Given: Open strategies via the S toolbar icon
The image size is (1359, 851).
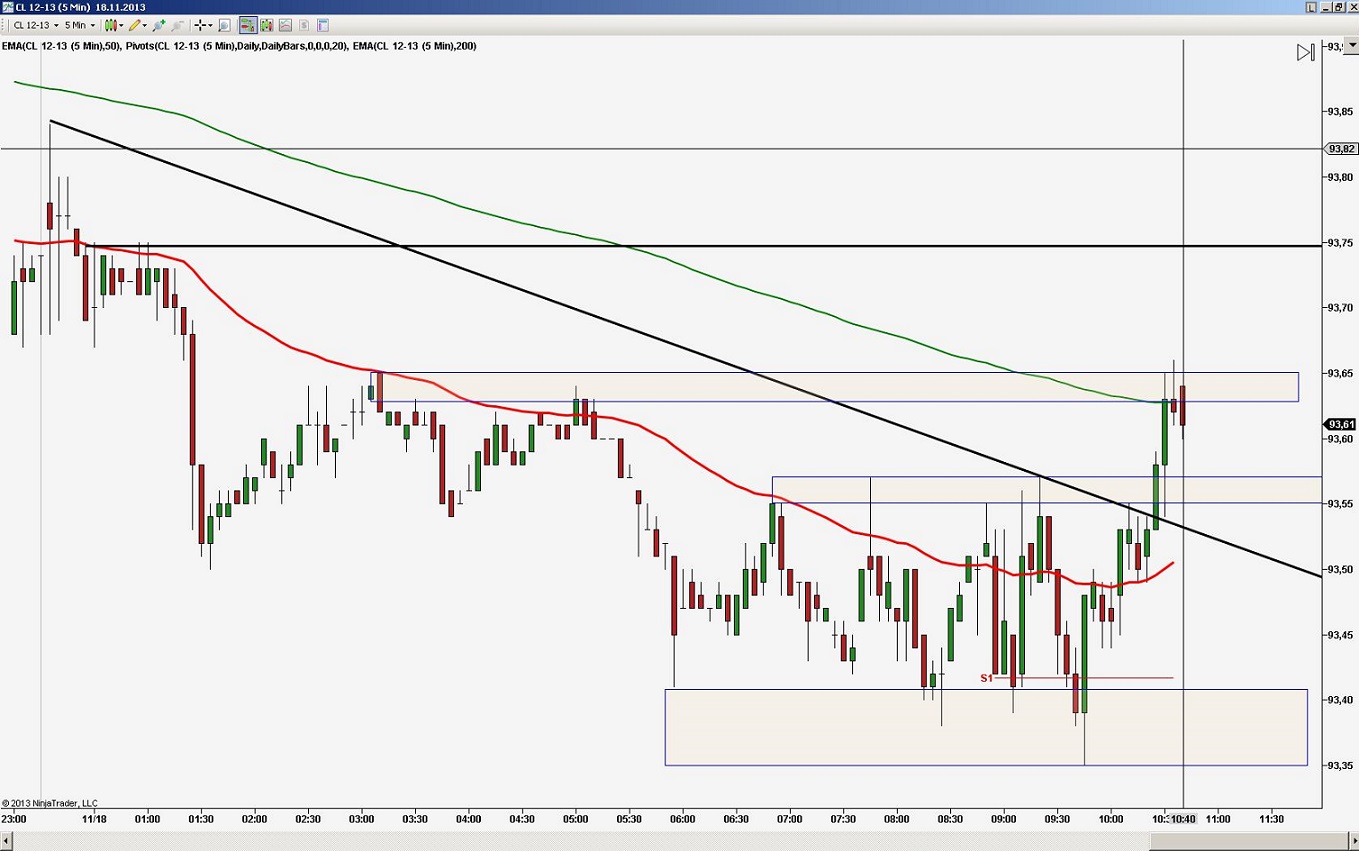Looking at the screenshot, I should pos(301,25).
